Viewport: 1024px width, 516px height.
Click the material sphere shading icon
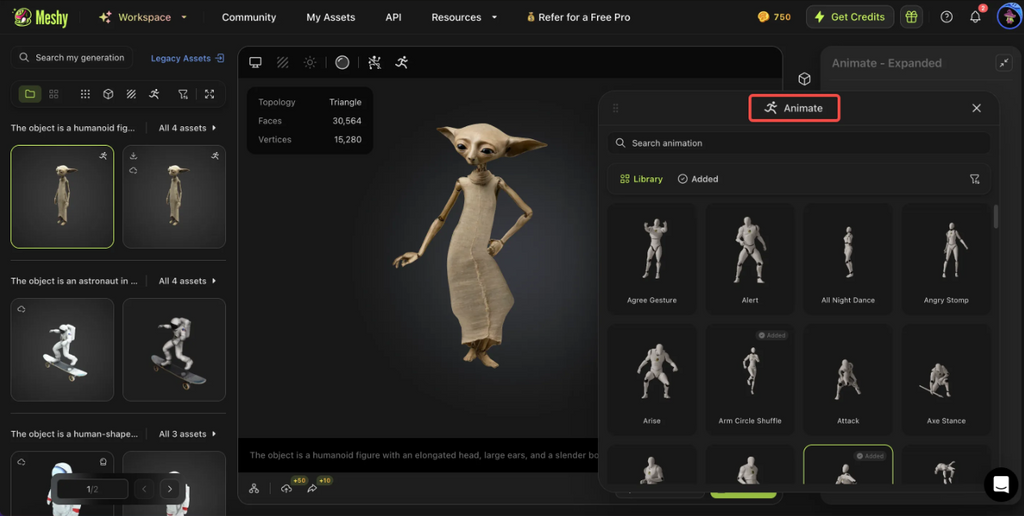tap(342, 62)
